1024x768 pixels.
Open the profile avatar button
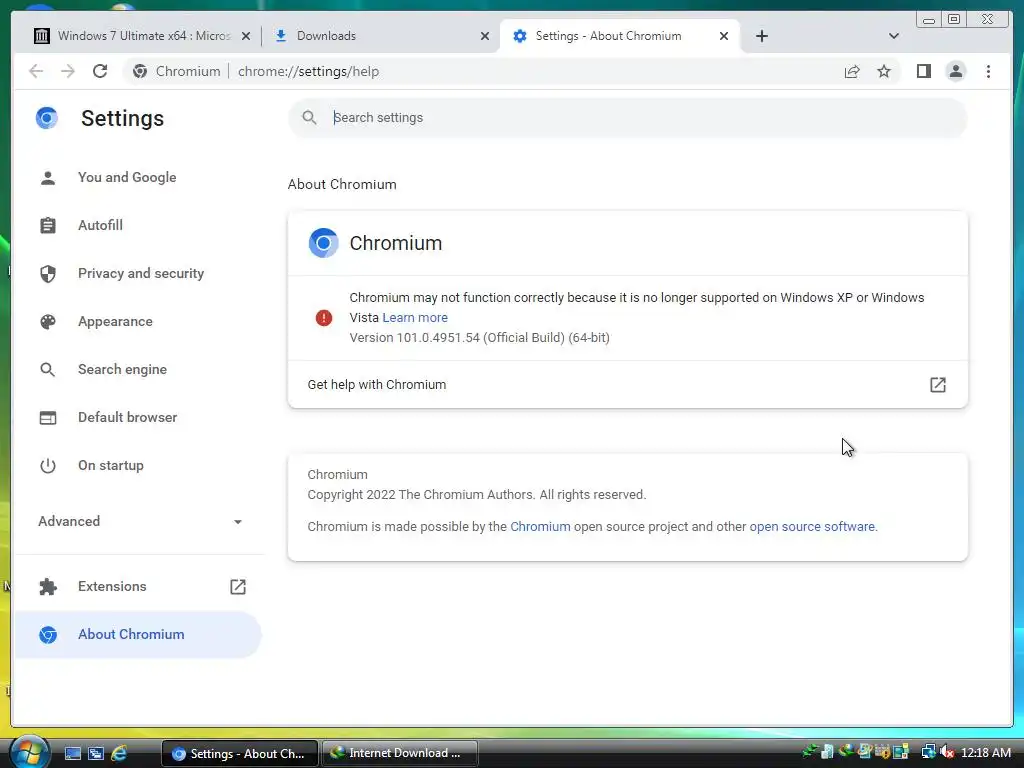click(955, 71)
